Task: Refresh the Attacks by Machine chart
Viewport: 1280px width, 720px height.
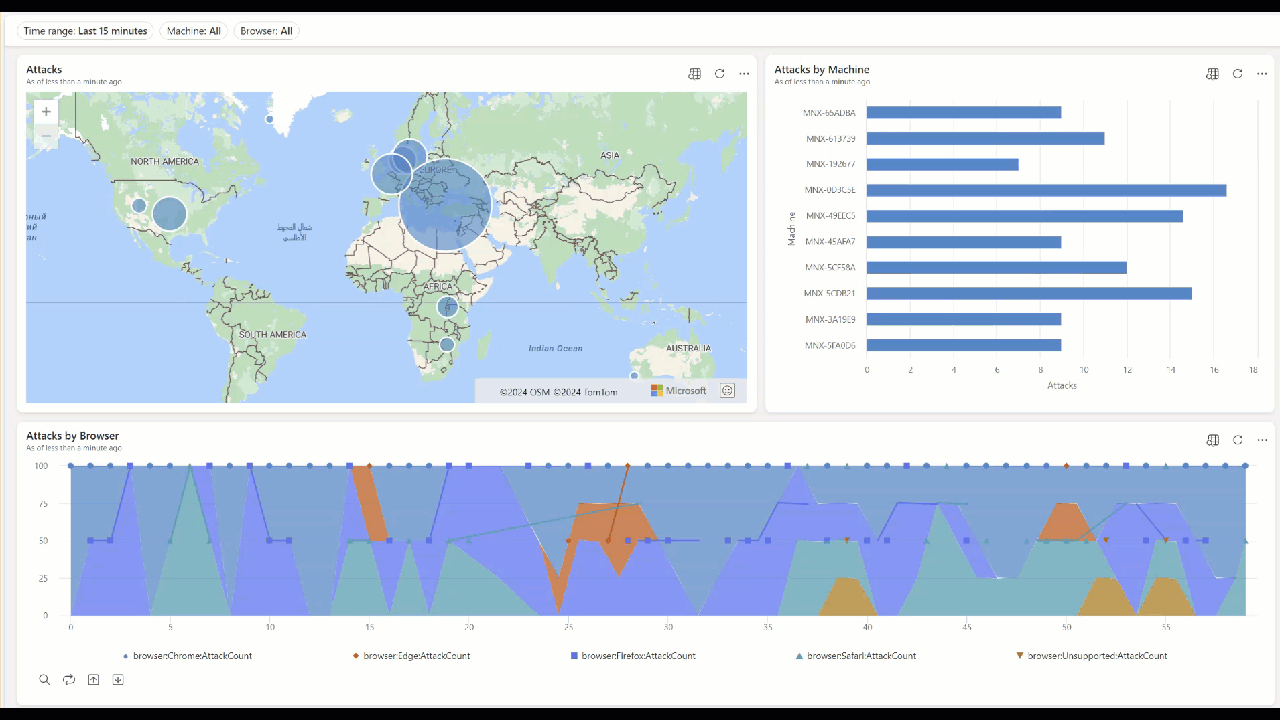Action: tap(1237, 74)
